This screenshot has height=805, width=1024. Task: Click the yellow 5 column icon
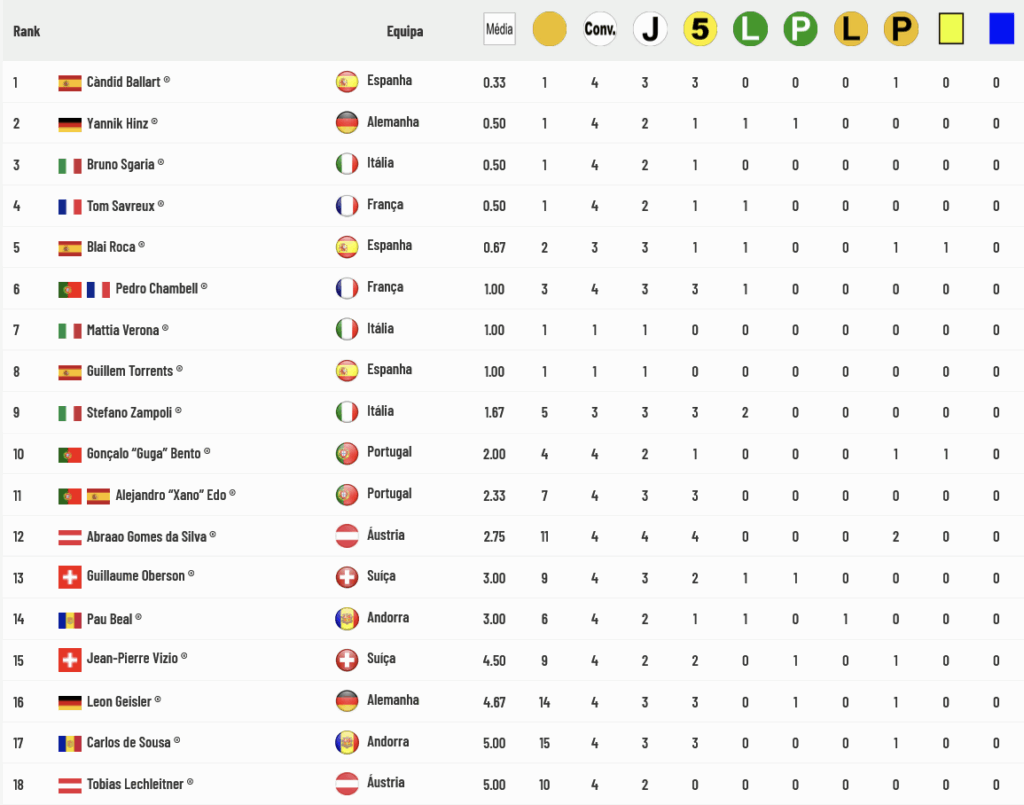[x=700, y=29]
